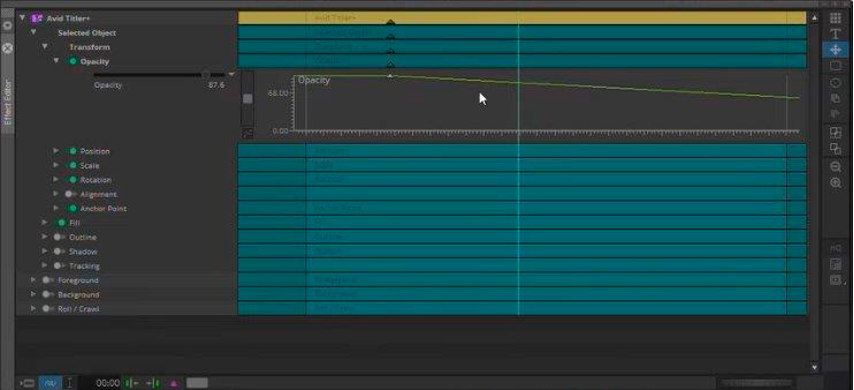Select the Rectangle shape tool

[835, 66]
